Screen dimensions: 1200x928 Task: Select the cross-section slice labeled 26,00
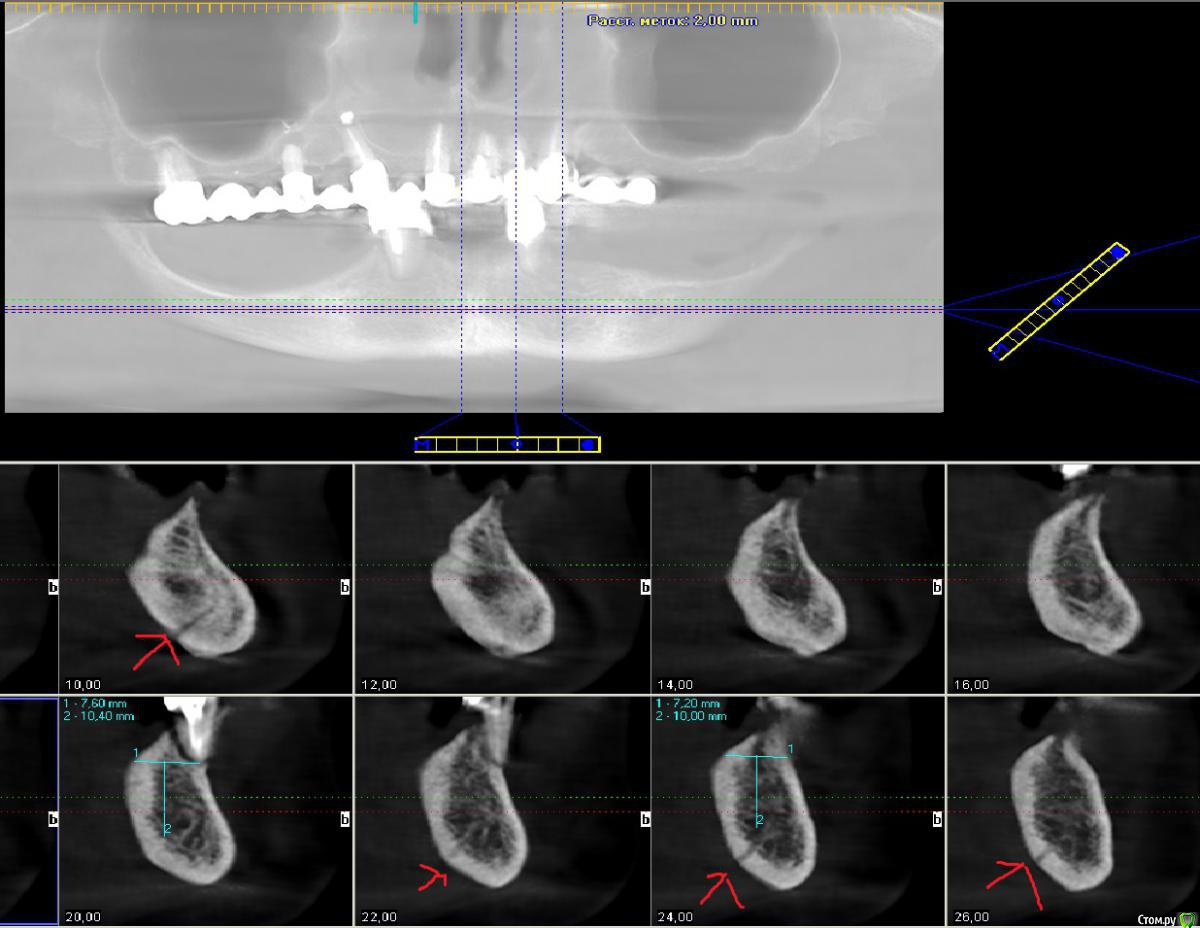pyautogui.click(x=1072, y=810)
